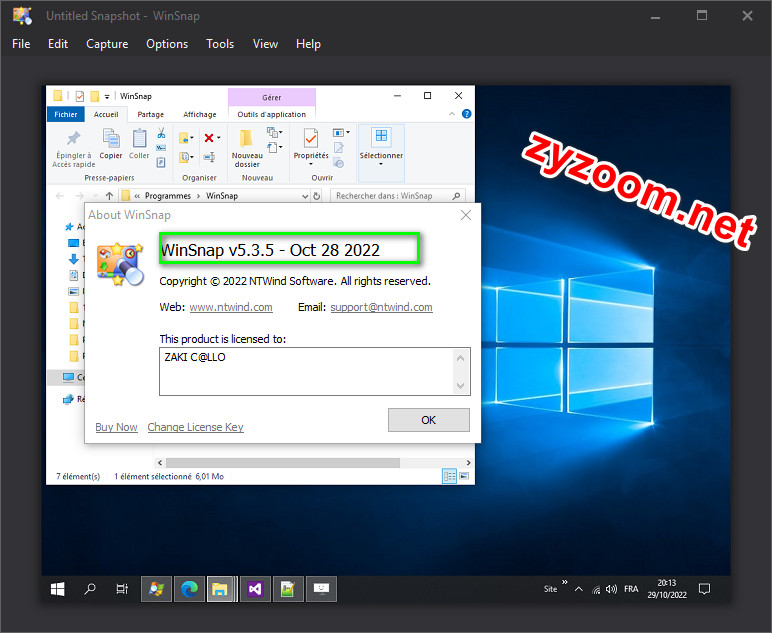The image size is (772, 633).
Task: Click the Change License Key link
Action: (195, 427)
